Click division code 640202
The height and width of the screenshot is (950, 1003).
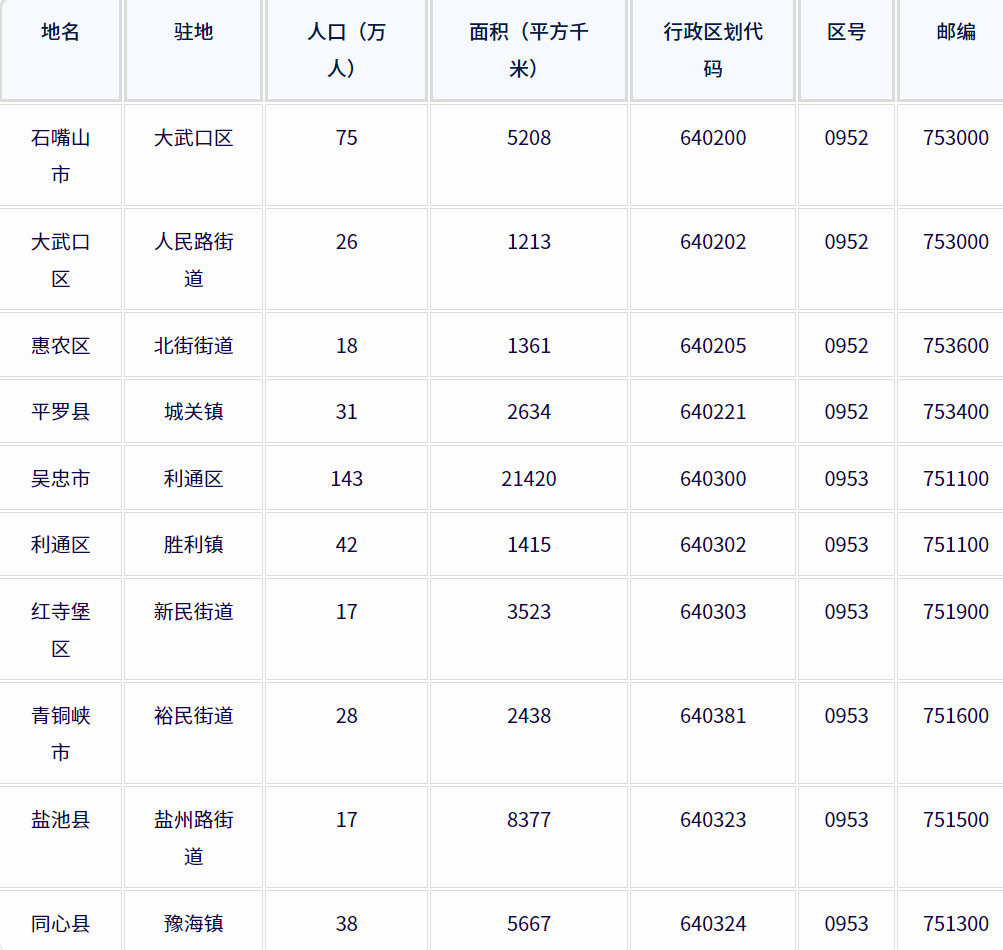point(713,242)
